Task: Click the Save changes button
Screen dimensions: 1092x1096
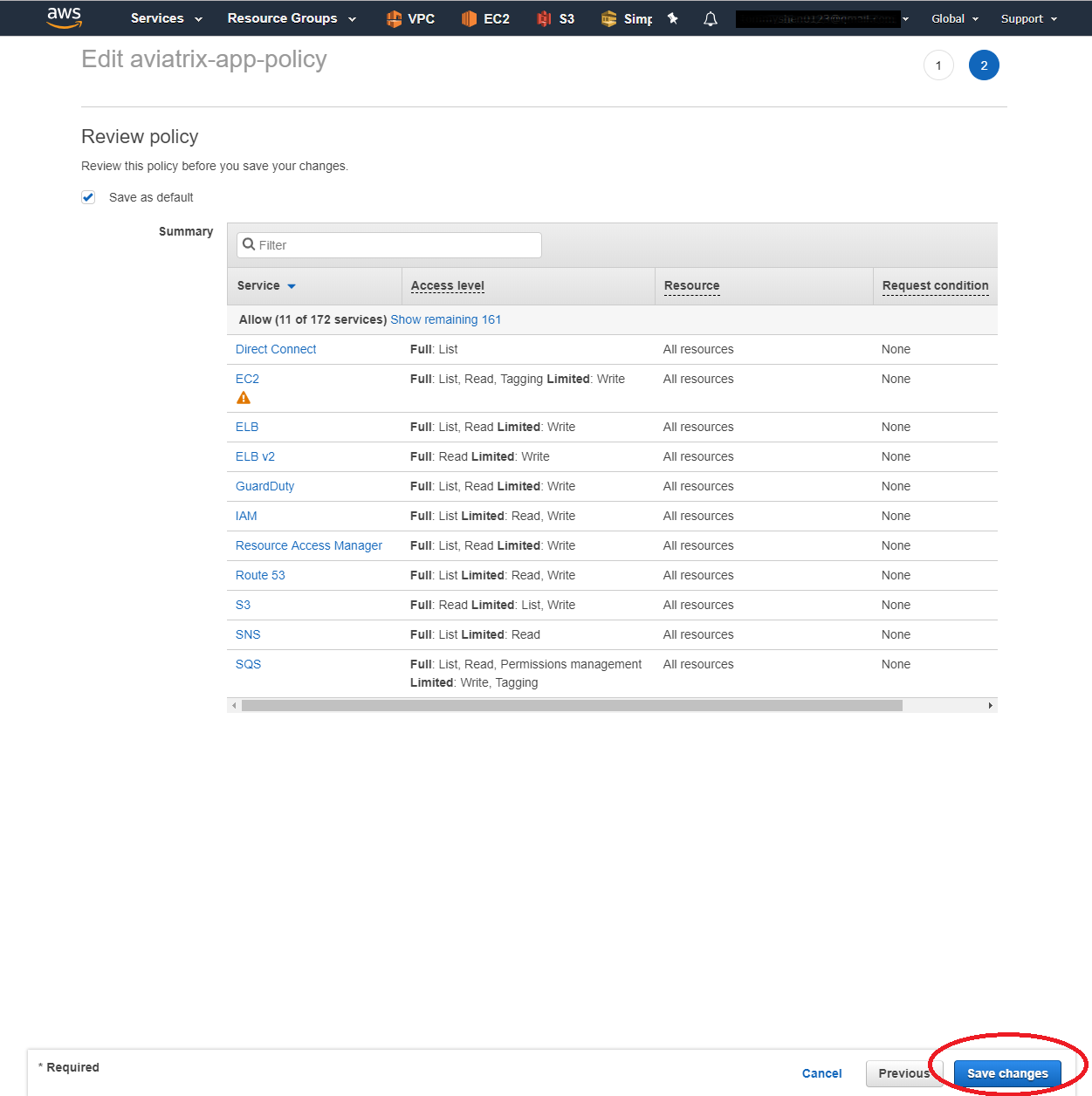Action: click(x=1006, y=1073)
